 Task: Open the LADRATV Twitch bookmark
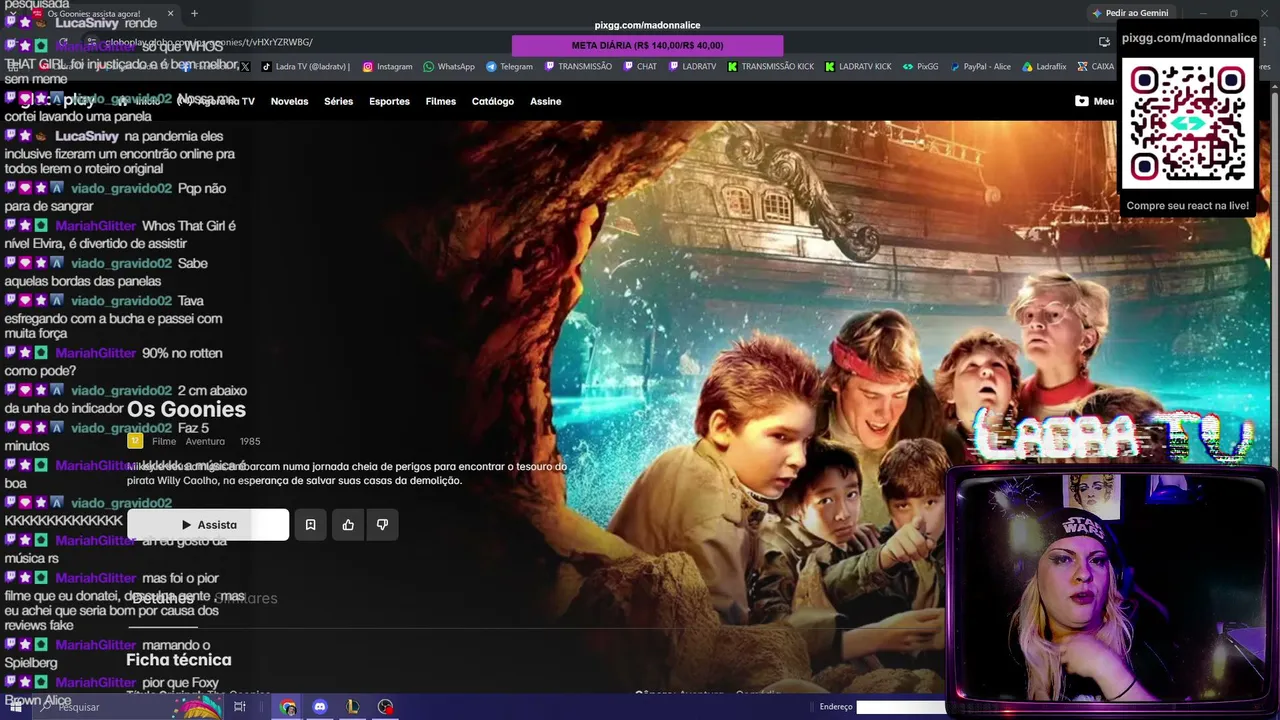point(692,67)
